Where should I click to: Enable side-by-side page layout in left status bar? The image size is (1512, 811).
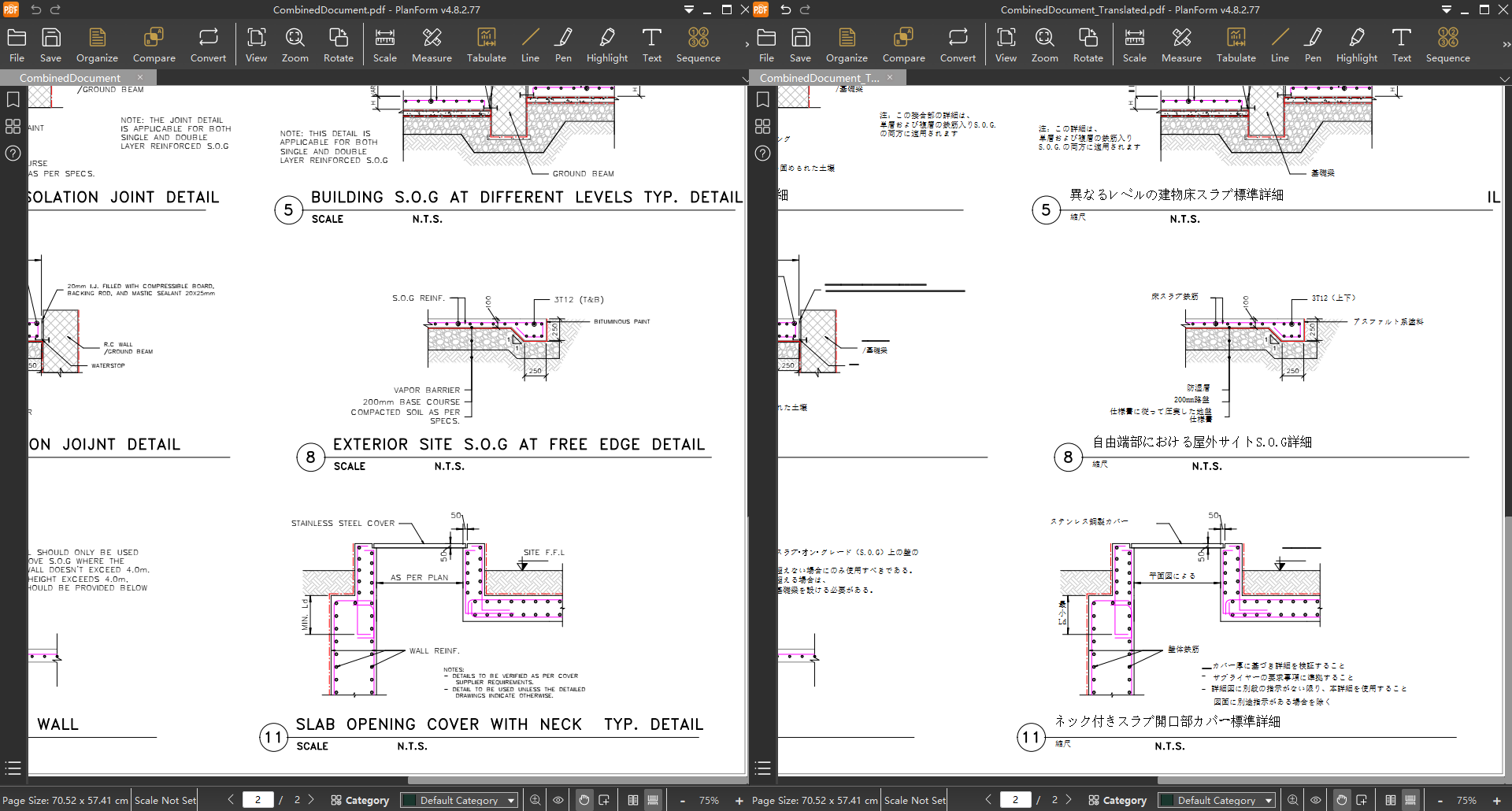point(633,800)
